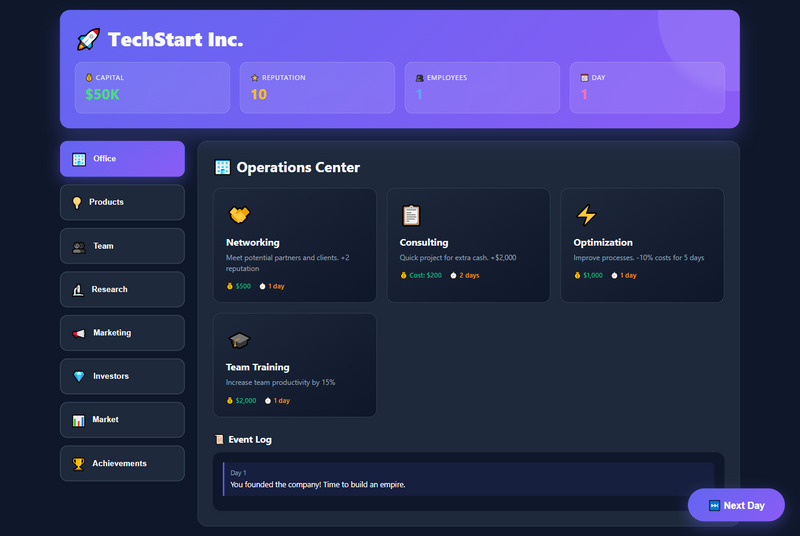Click the money bag icon beside the $500 cost
The width and height of the screenshot is (800, 536).
(230, 286)
